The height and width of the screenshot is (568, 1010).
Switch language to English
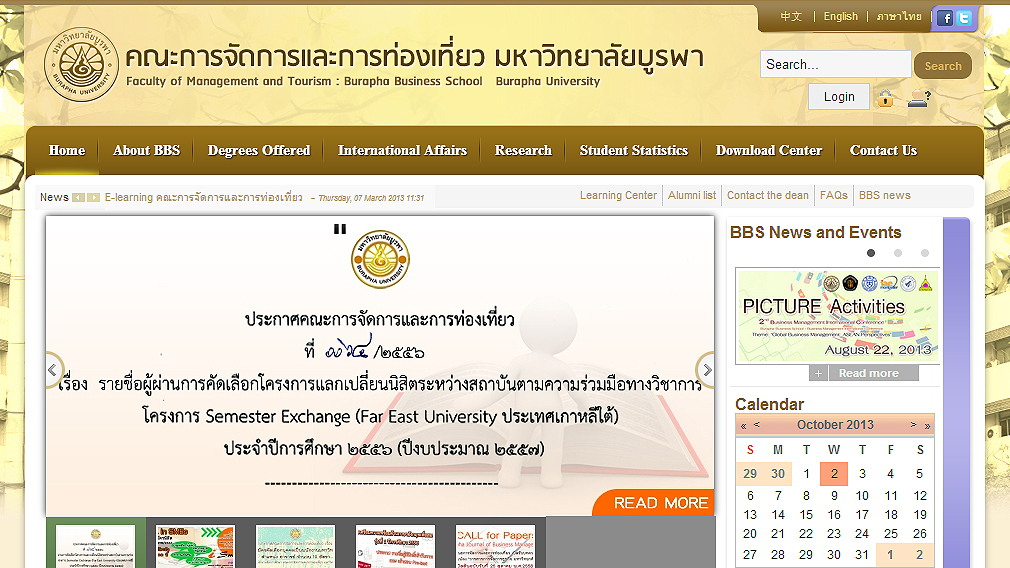[841, 16]
